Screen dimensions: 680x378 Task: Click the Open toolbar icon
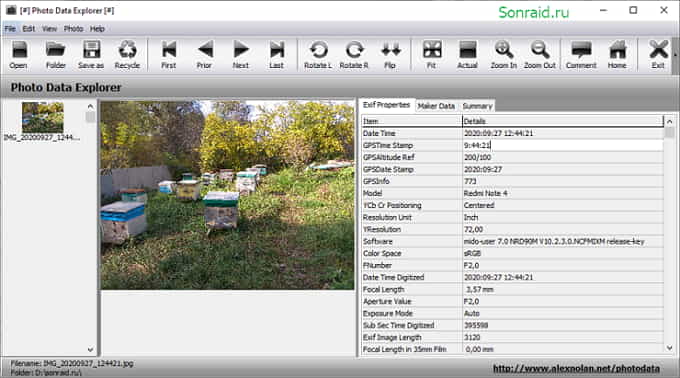pyautogui.click(x=19, y=55)
